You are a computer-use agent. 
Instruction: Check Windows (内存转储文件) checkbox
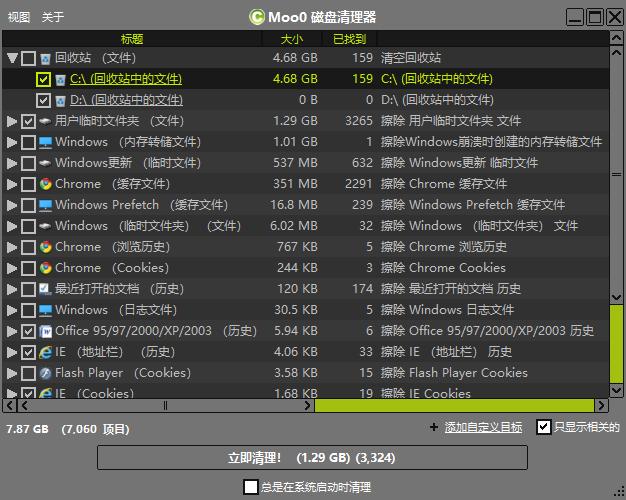[28, 142]
